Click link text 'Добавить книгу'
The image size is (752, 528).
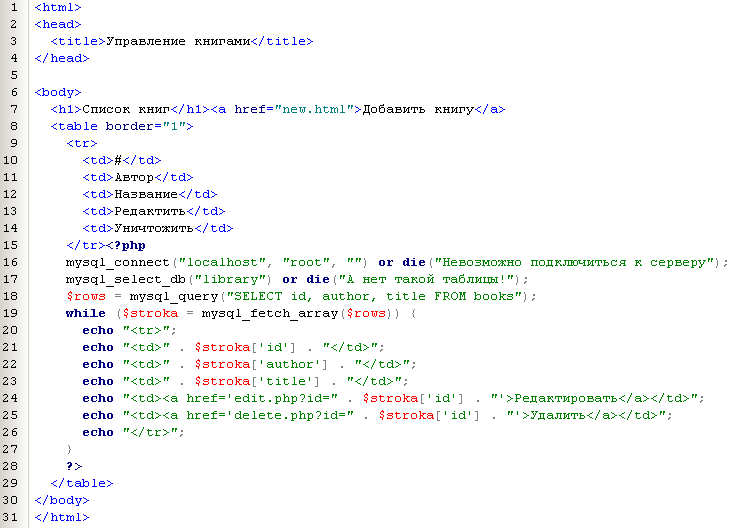point(418,109)
